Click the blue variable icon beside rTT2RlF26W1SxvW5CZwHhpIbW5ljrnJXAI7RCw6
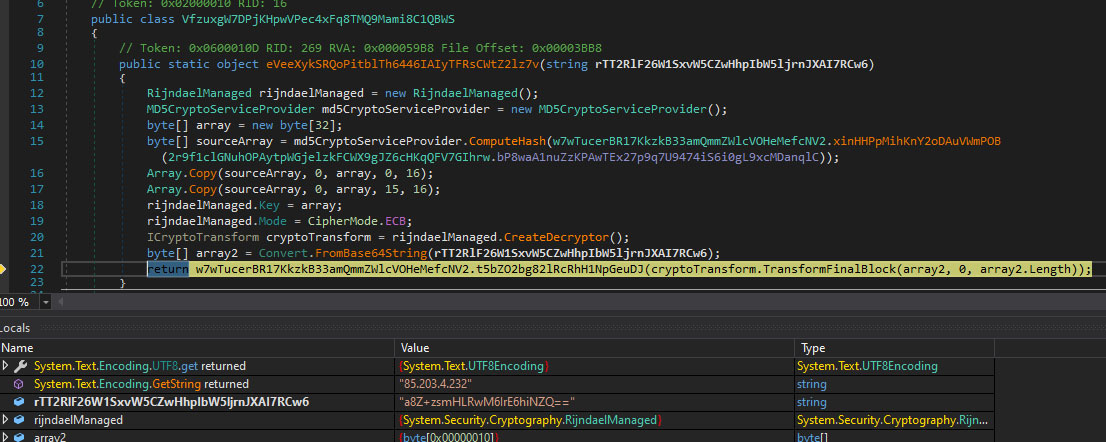The height and width of the screenshot is (442, 1106). point(21,402)
